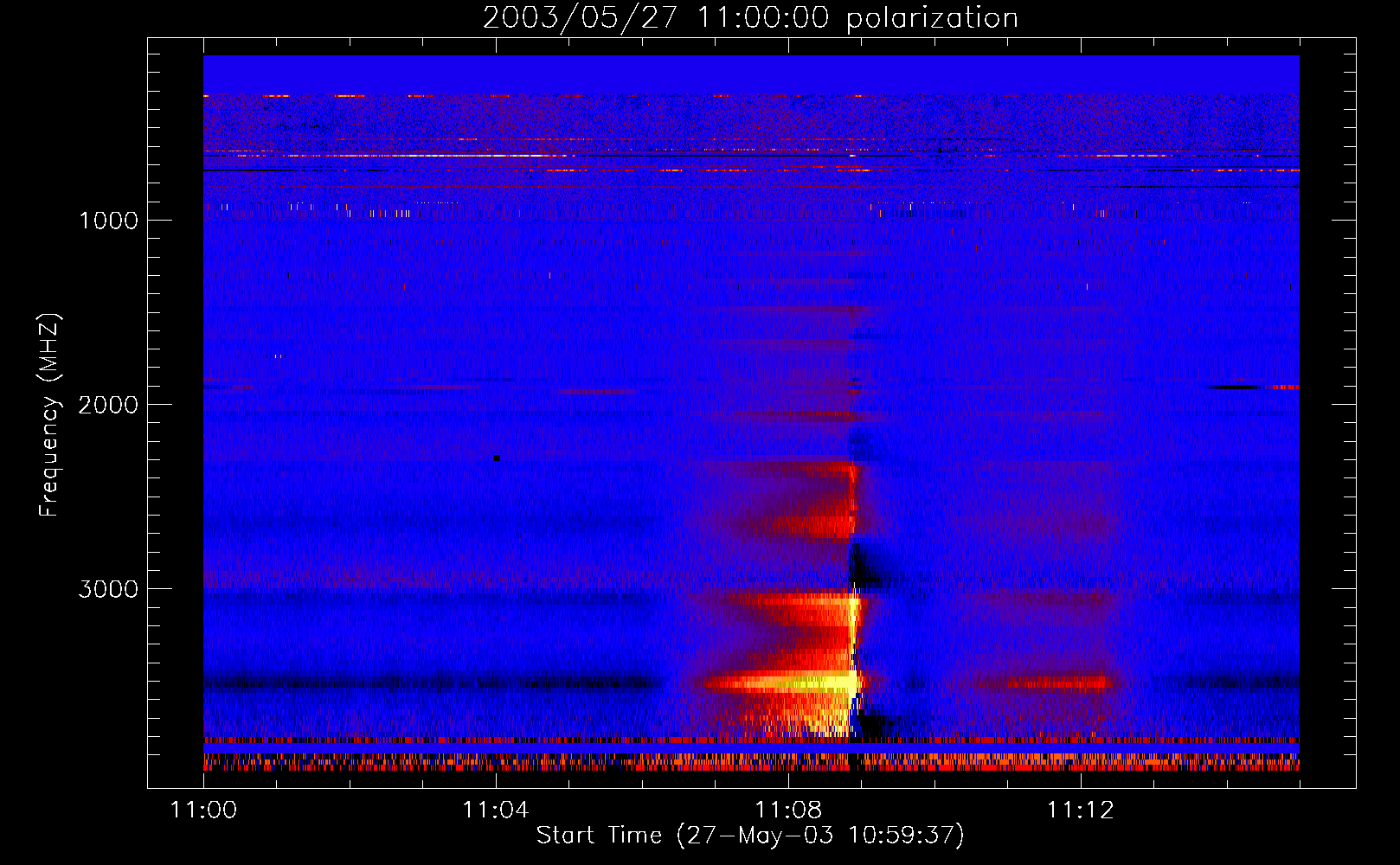Click the '11:04' time axis label
Screen dimensions: 1400x865
(496, 811)
